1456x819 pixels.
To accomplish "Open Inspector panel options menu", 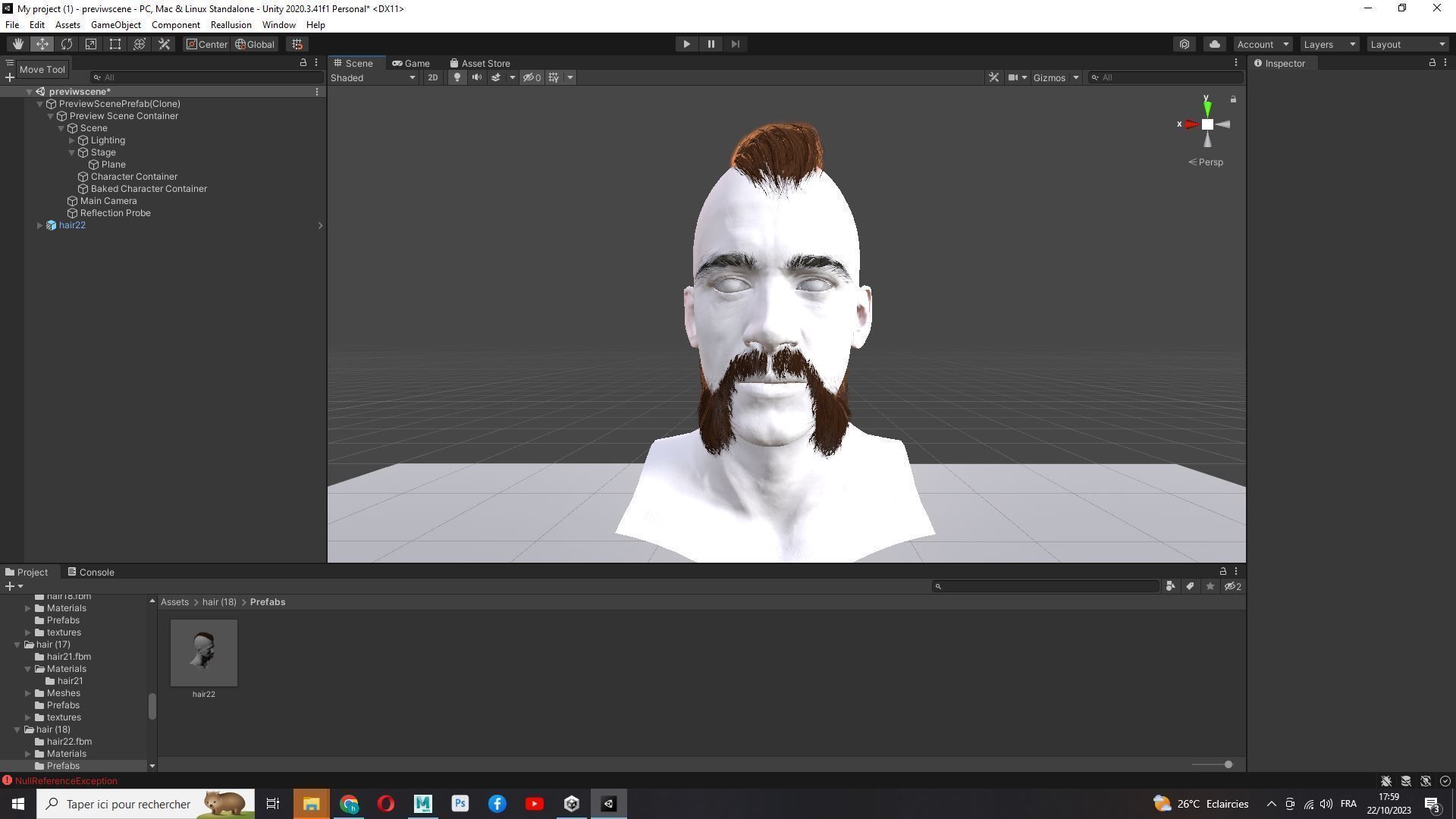I will coord(1445,63).
